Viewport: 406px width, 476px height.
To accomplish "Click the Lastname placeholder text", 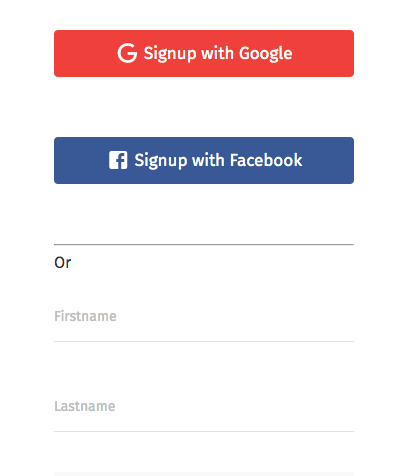I will (x=85, y=406).
